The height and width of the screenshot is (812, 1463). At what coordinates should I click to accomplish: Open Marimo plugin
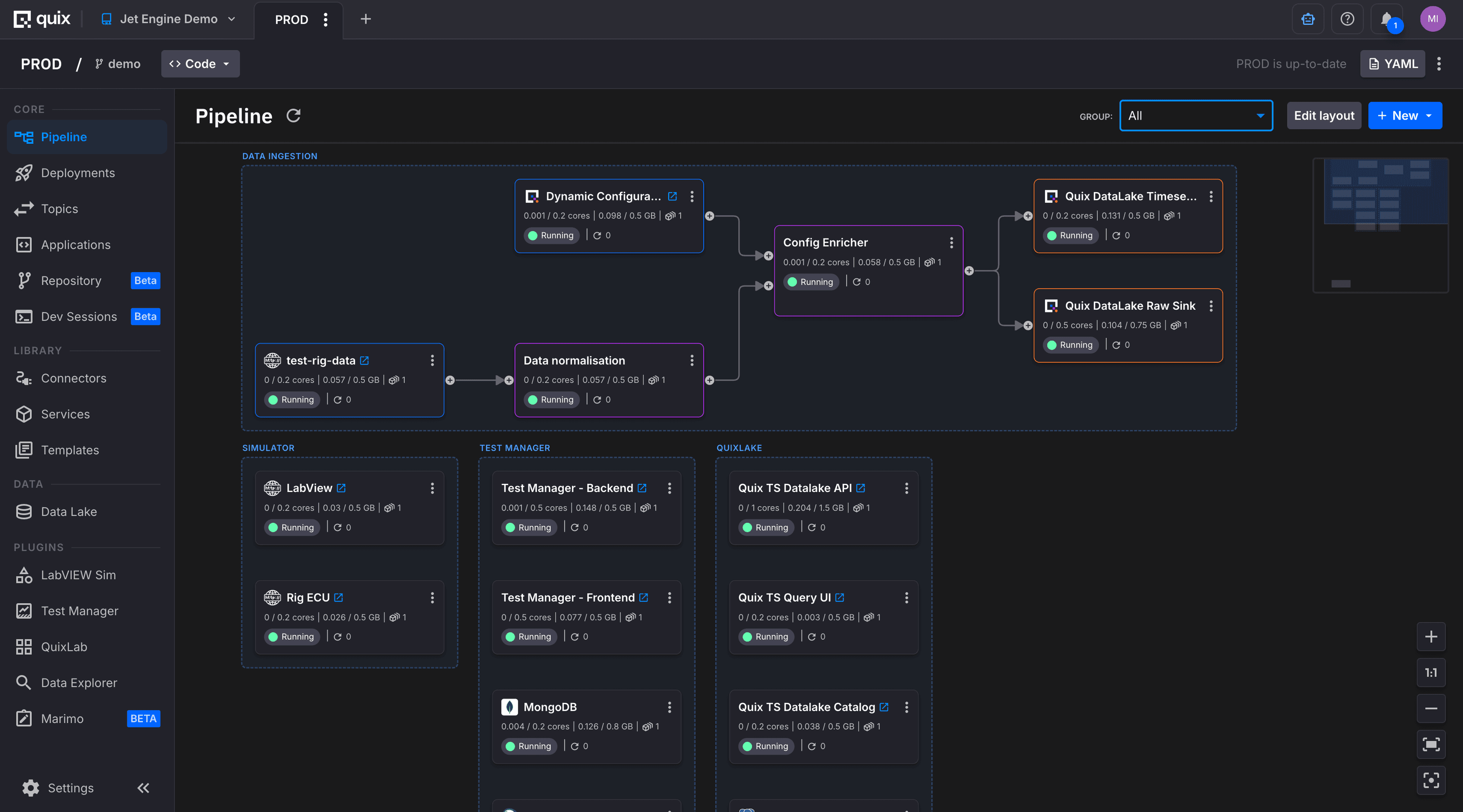87,719
